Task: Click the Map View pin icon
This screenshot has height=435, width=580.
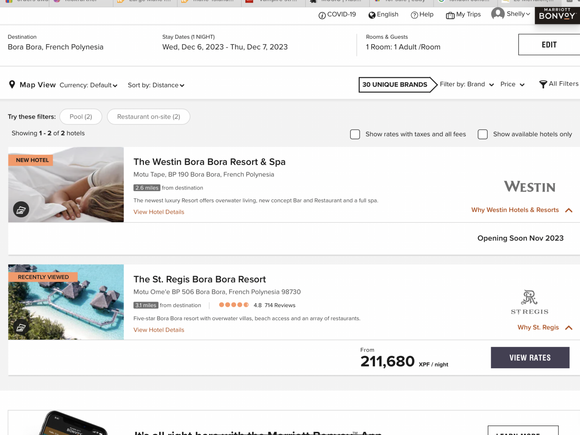Action: click(12, 85)
